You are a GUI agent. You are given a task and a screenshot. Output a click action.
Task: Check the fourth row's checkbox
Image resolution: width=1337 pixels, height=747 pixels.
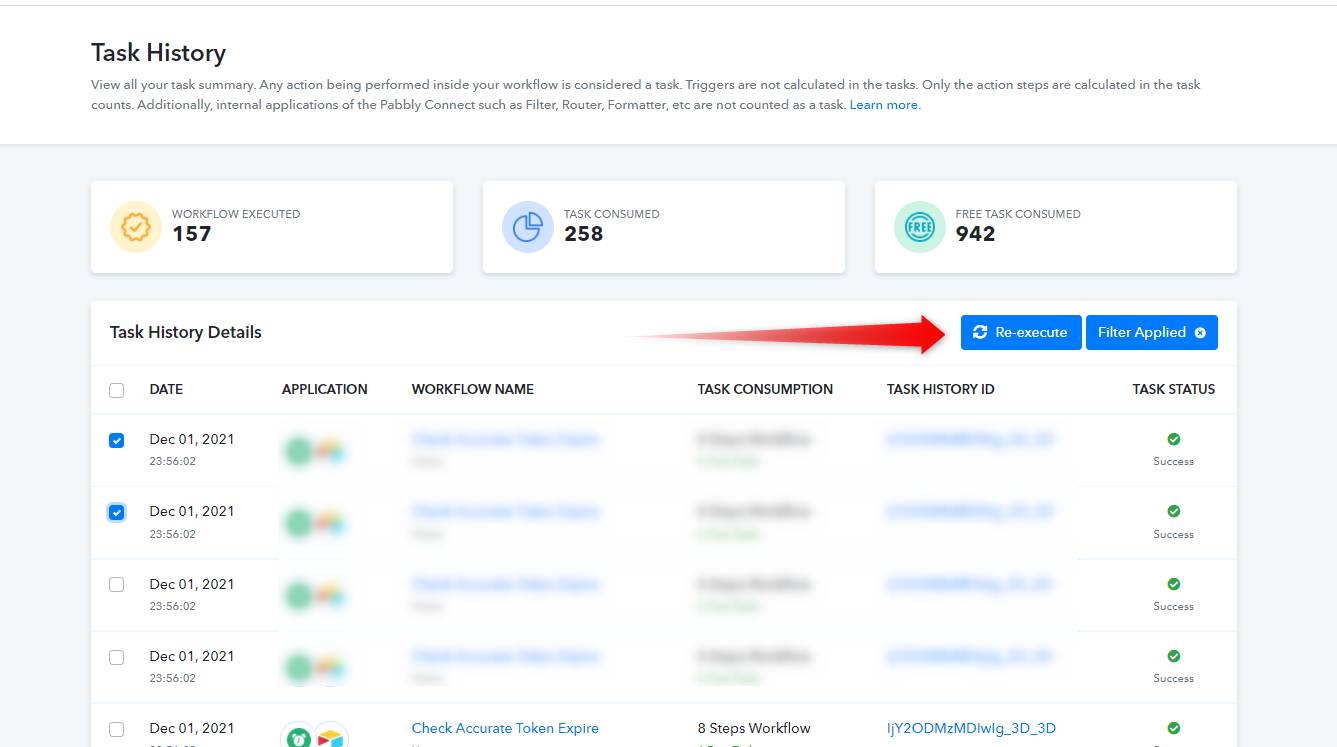[x=117, y=657]
